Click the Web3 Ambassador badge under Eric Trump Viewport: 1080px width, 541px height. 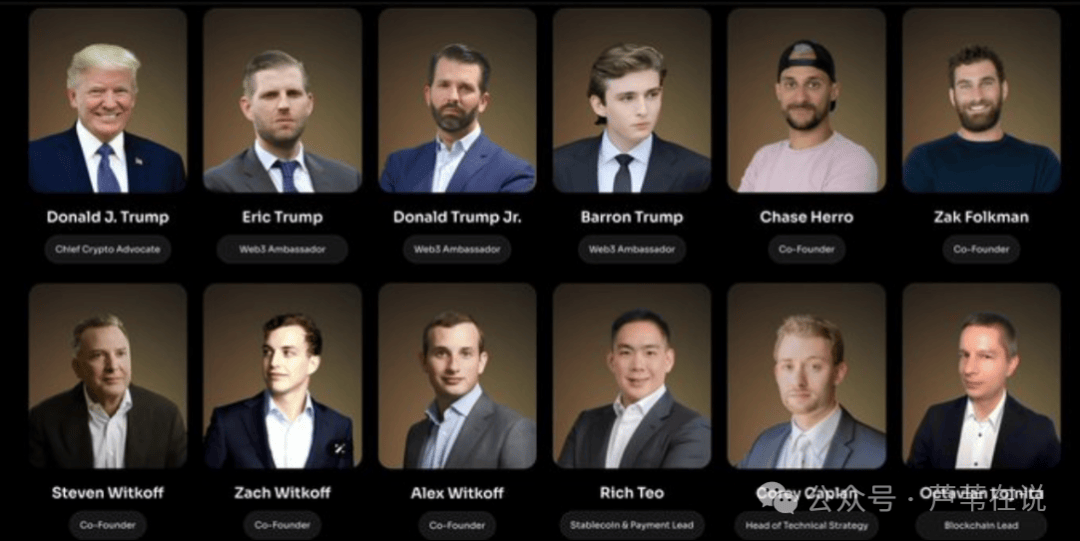282,249
